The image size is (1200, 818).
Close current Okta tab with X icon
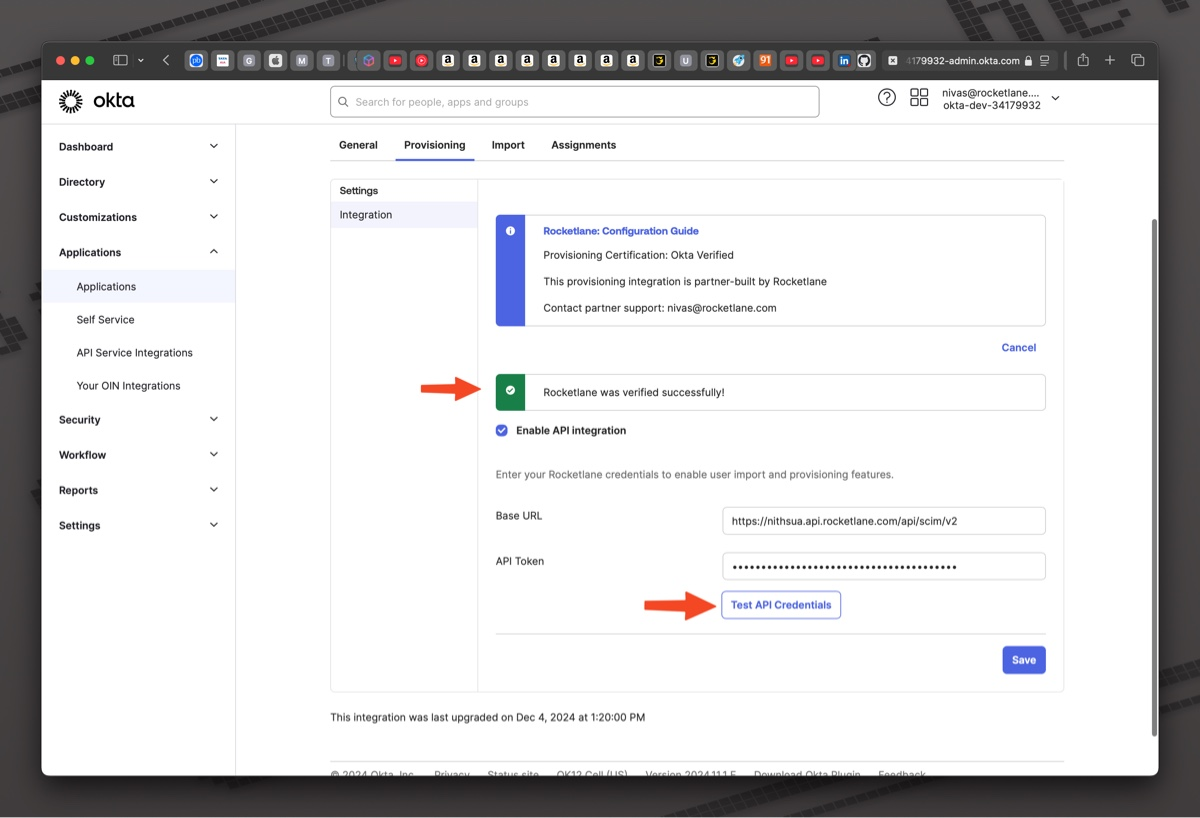click(893, 61)
